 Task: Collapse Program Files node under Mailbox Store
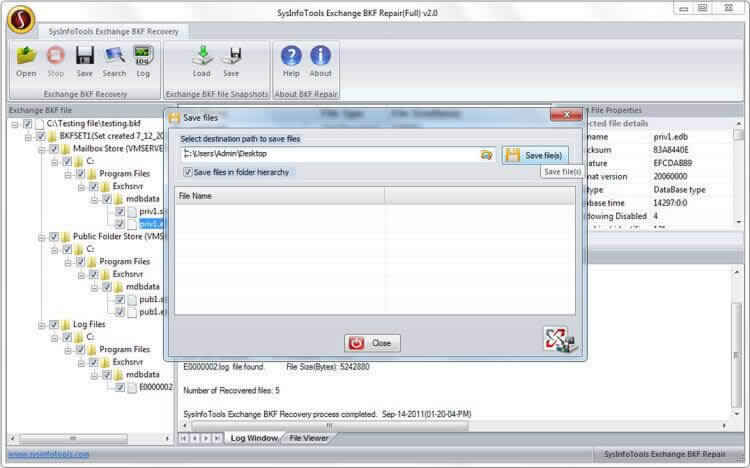click(68, 175)
